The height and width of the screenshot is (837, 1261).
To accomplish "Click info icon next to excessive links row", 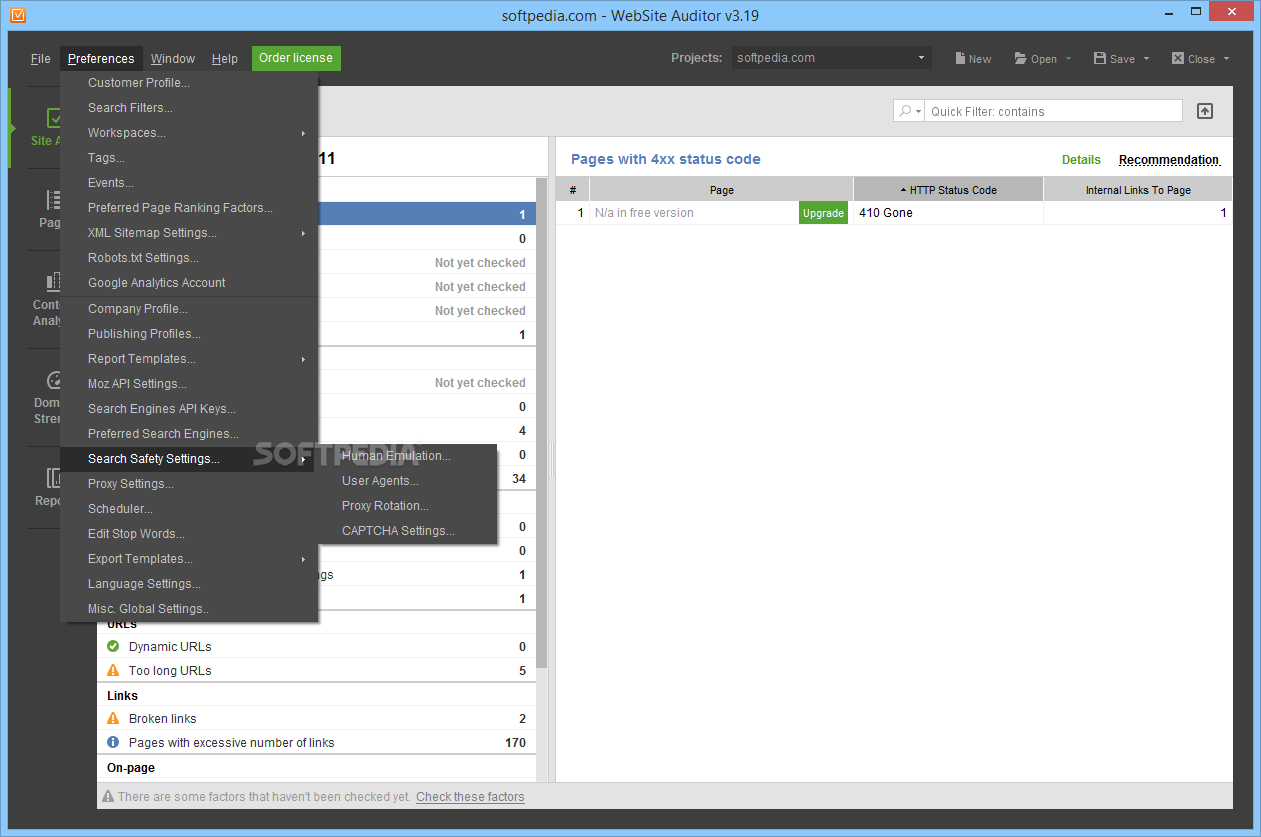I will pos(113,743).
